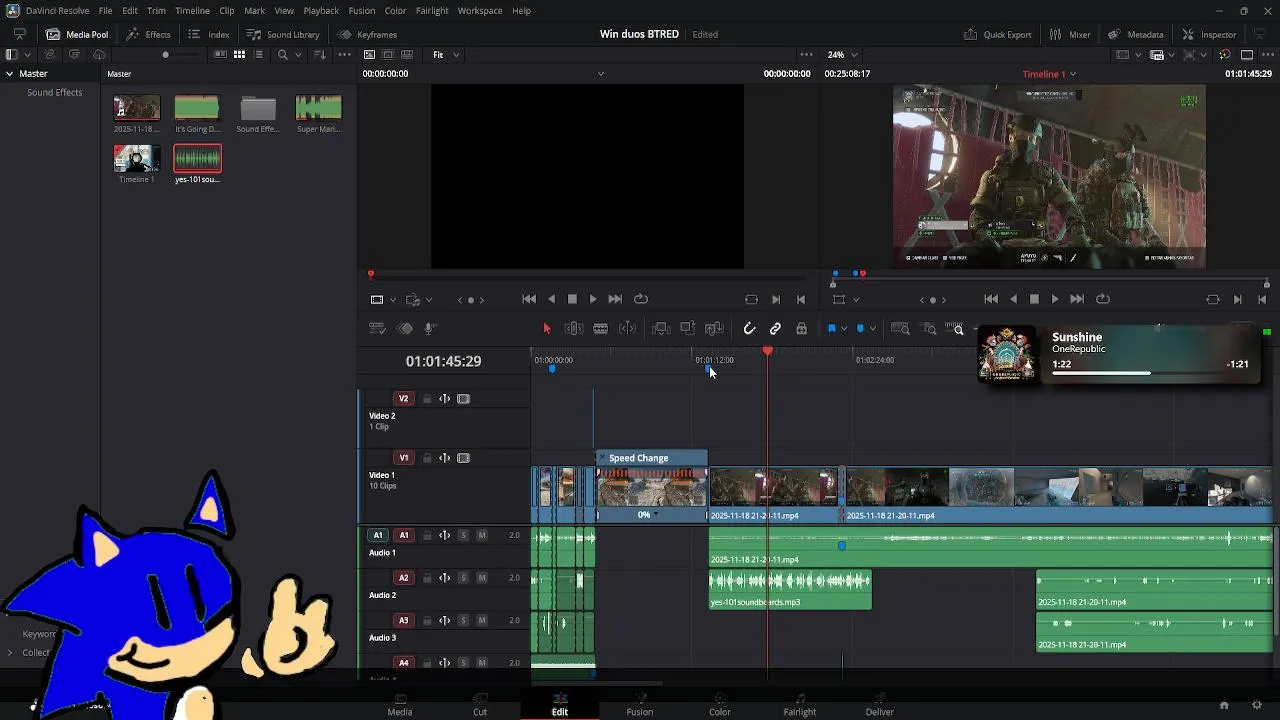The height and width of the screenshot is (720, 1280).
Task: Expand the Master bin tree
Action: coord(9,74)
